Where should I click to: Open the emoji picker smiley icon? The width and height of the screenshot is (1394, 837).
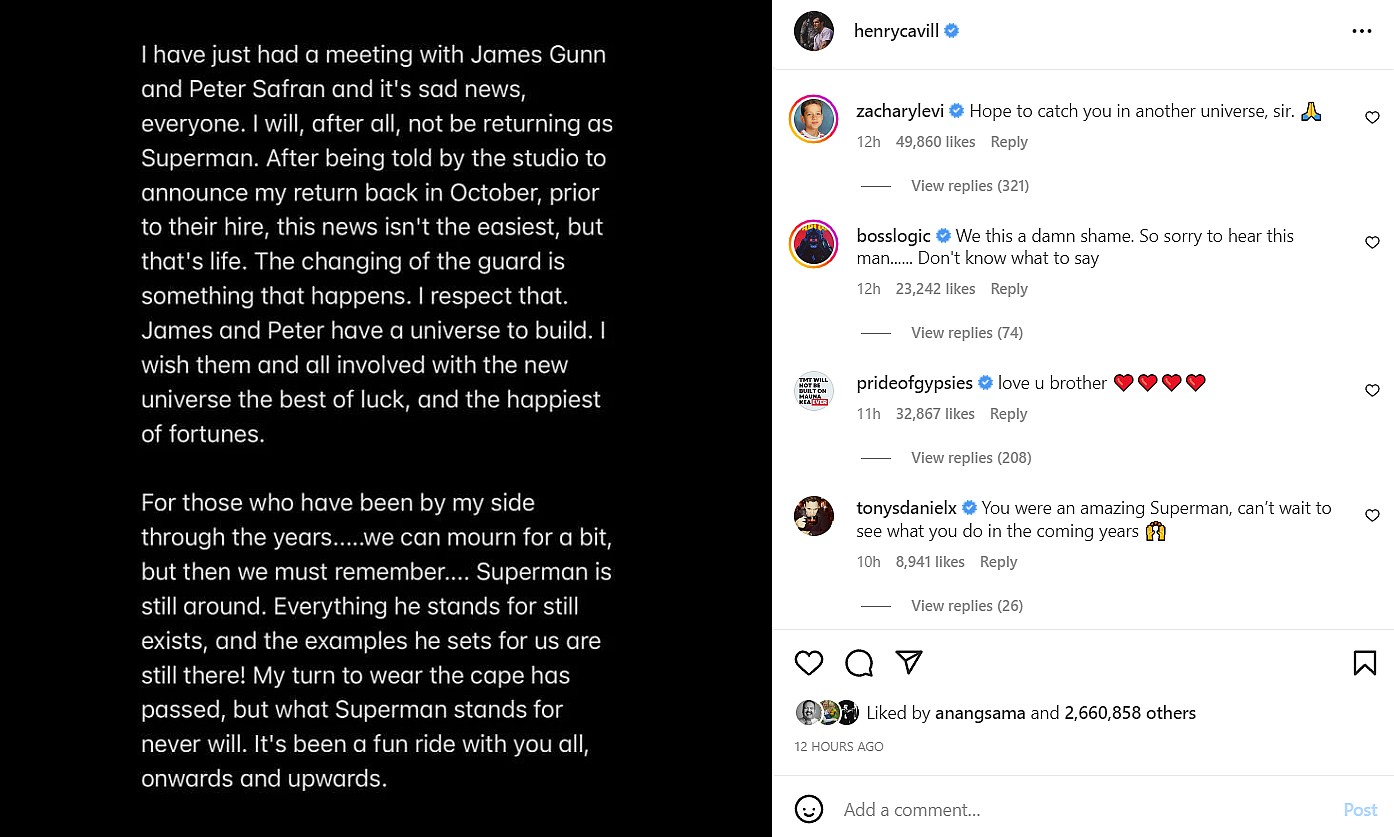[x=808, y=809]
